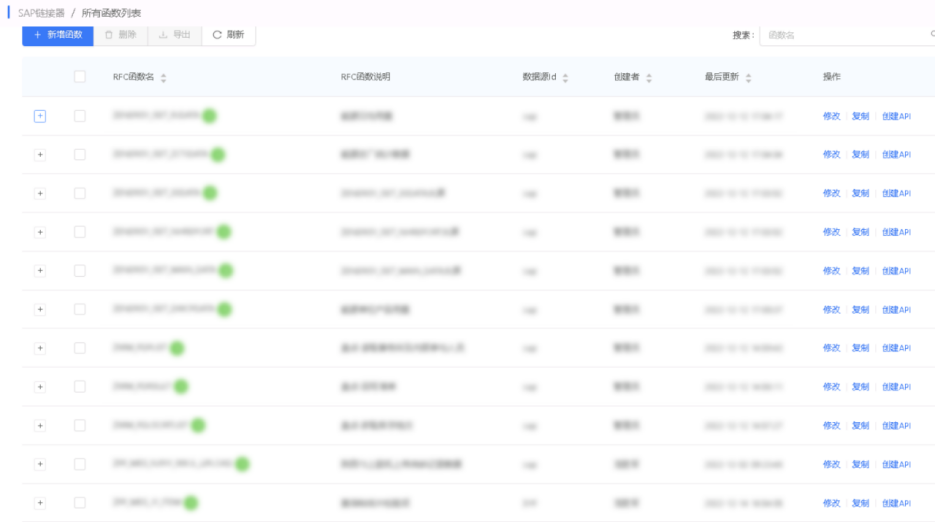Check the third row's checkbox

pyautogui.click(x=80, y=193)
